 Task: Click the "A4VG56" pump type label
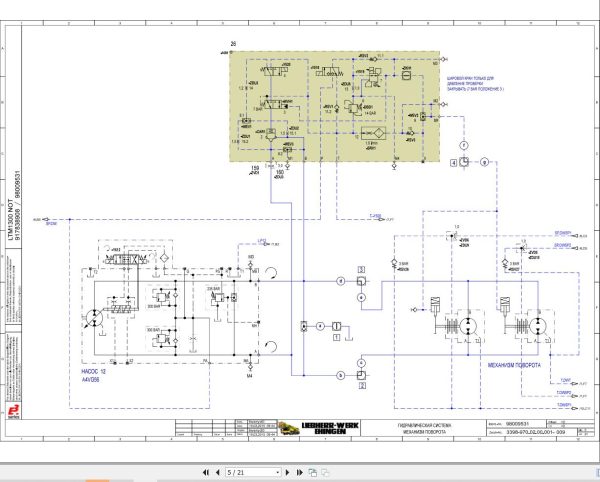[91, 380]
